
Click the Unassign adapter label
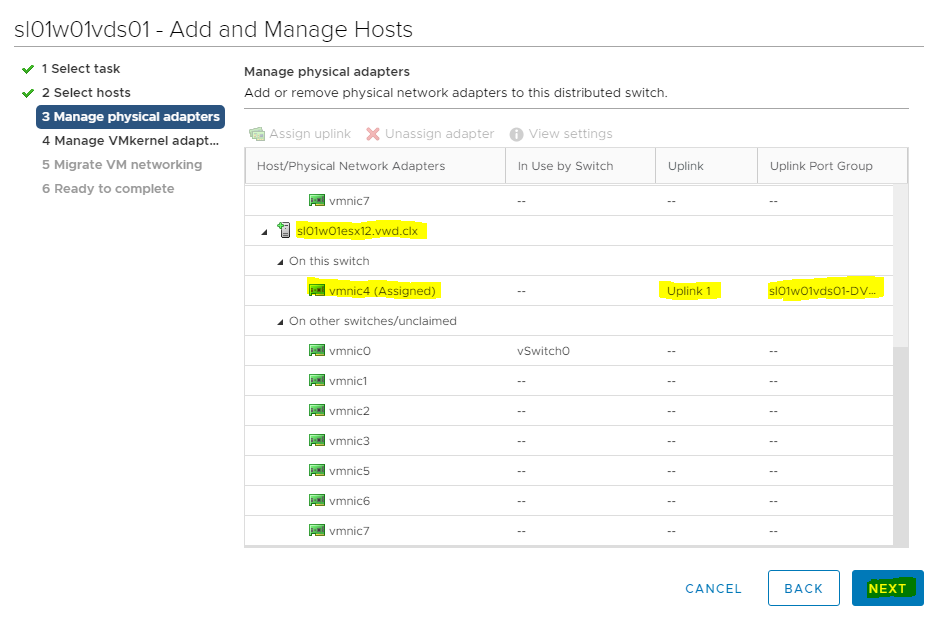440,133
